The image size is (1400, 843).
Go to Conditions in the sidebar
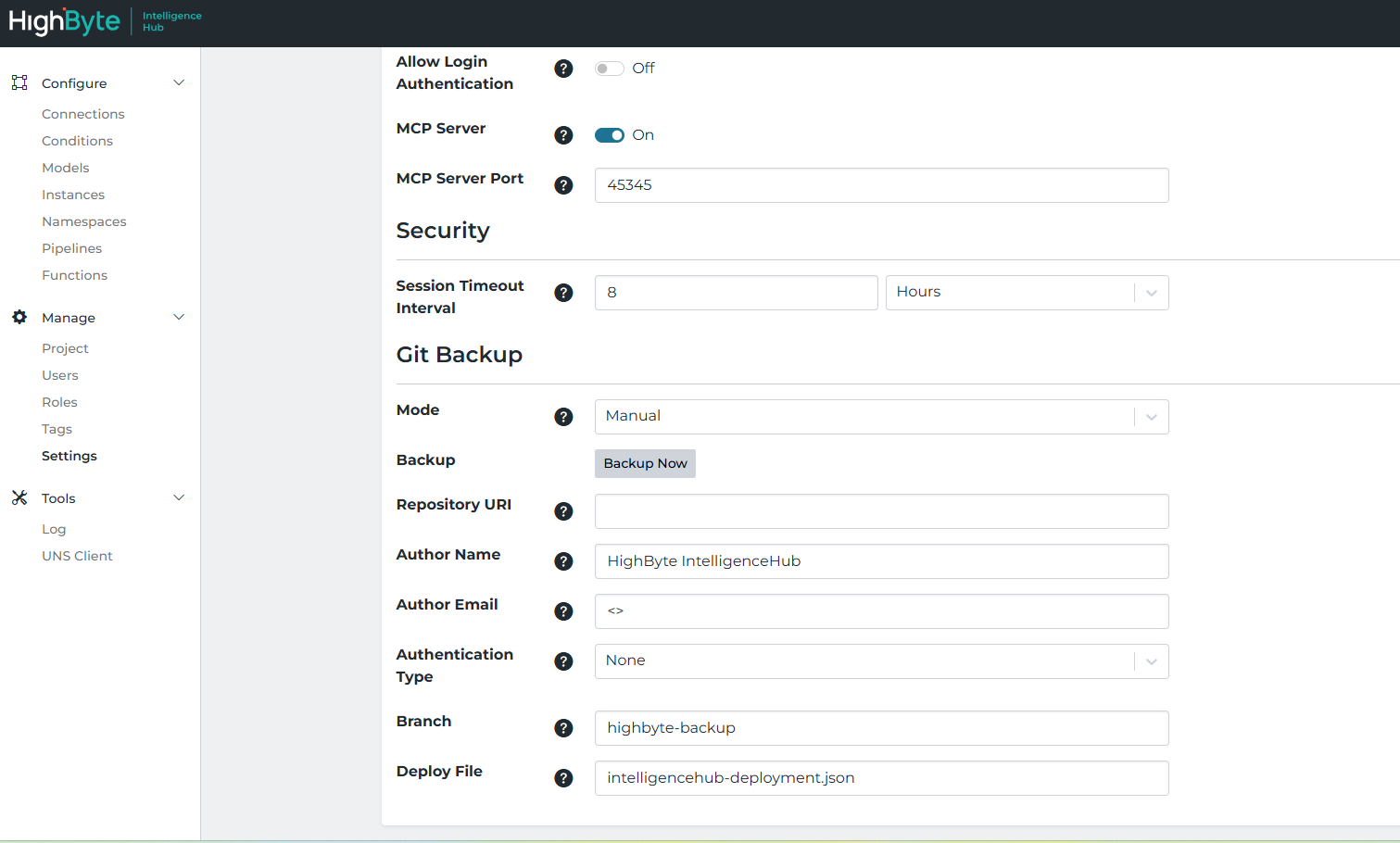pyautogui.click(x=77, y=141)
